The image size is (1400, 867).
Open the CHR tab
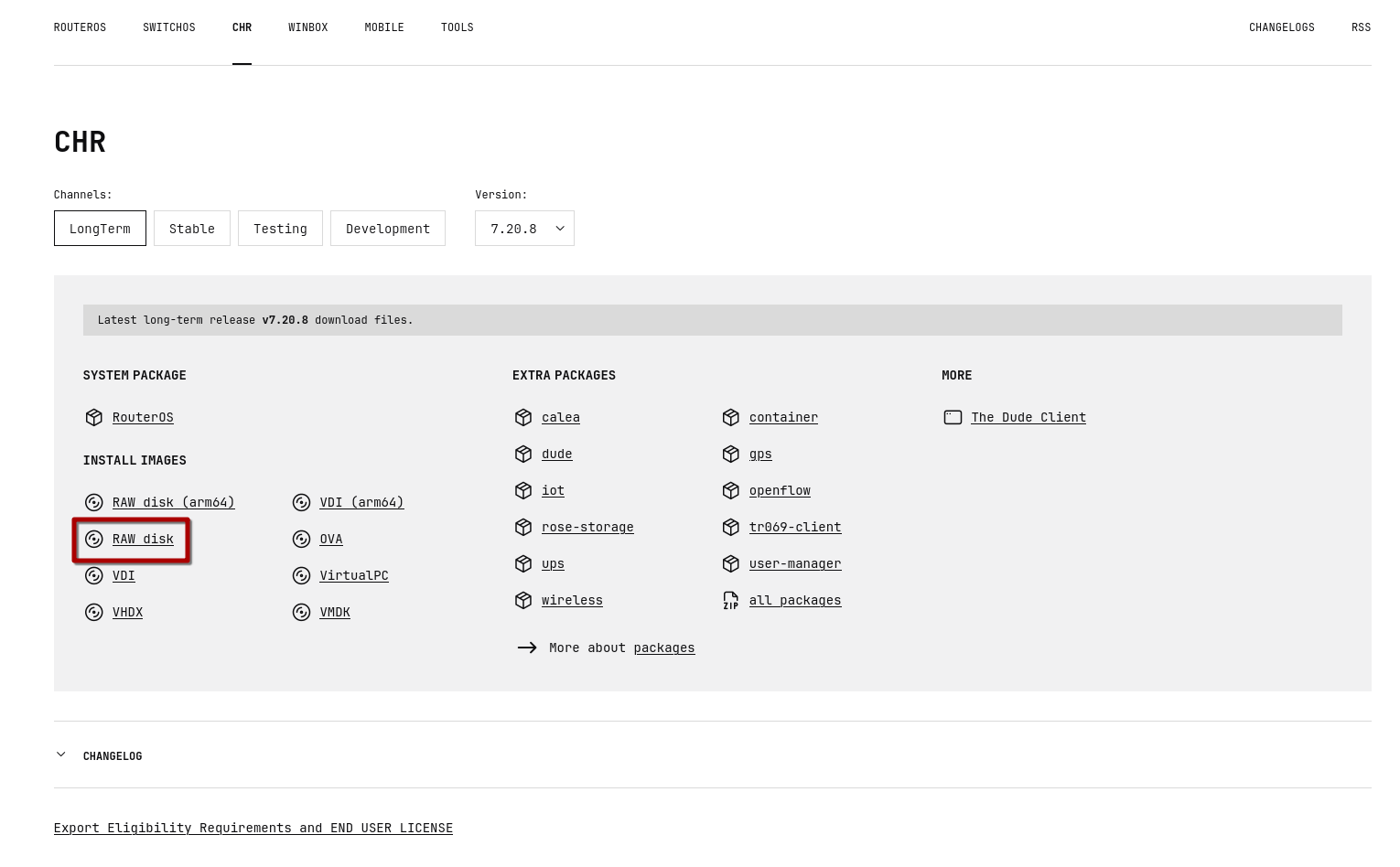242,27
